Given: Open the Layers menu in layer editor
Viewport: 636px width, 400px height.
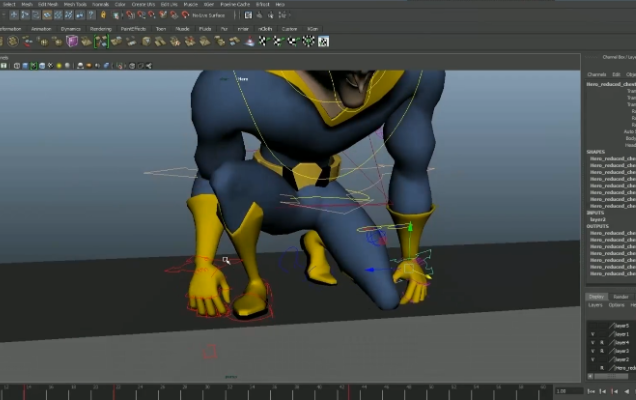Looking at the screenshot, I should coord(596,305).
